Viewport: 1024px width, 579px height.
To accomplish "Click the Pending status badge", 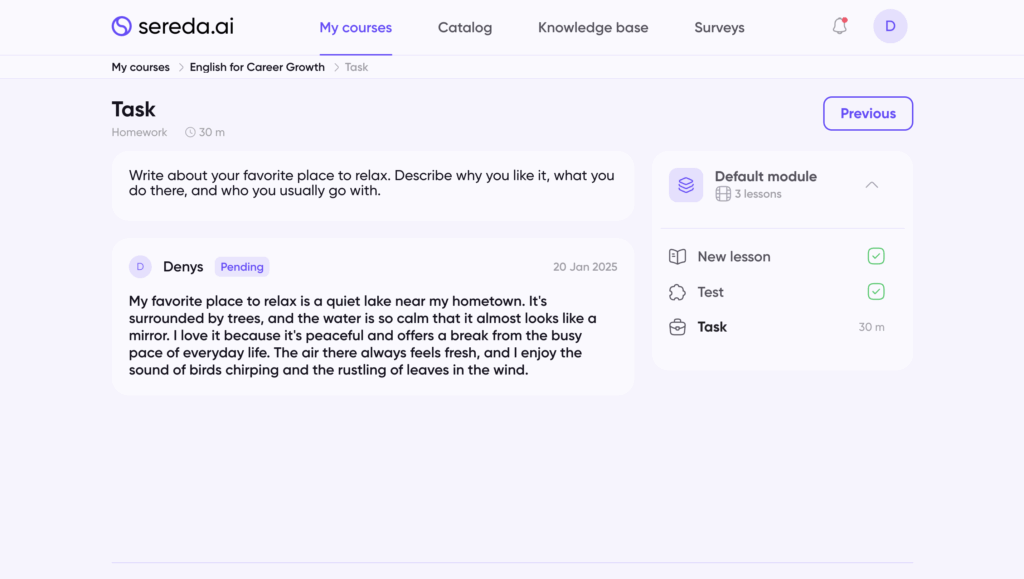I will point(242,267).
